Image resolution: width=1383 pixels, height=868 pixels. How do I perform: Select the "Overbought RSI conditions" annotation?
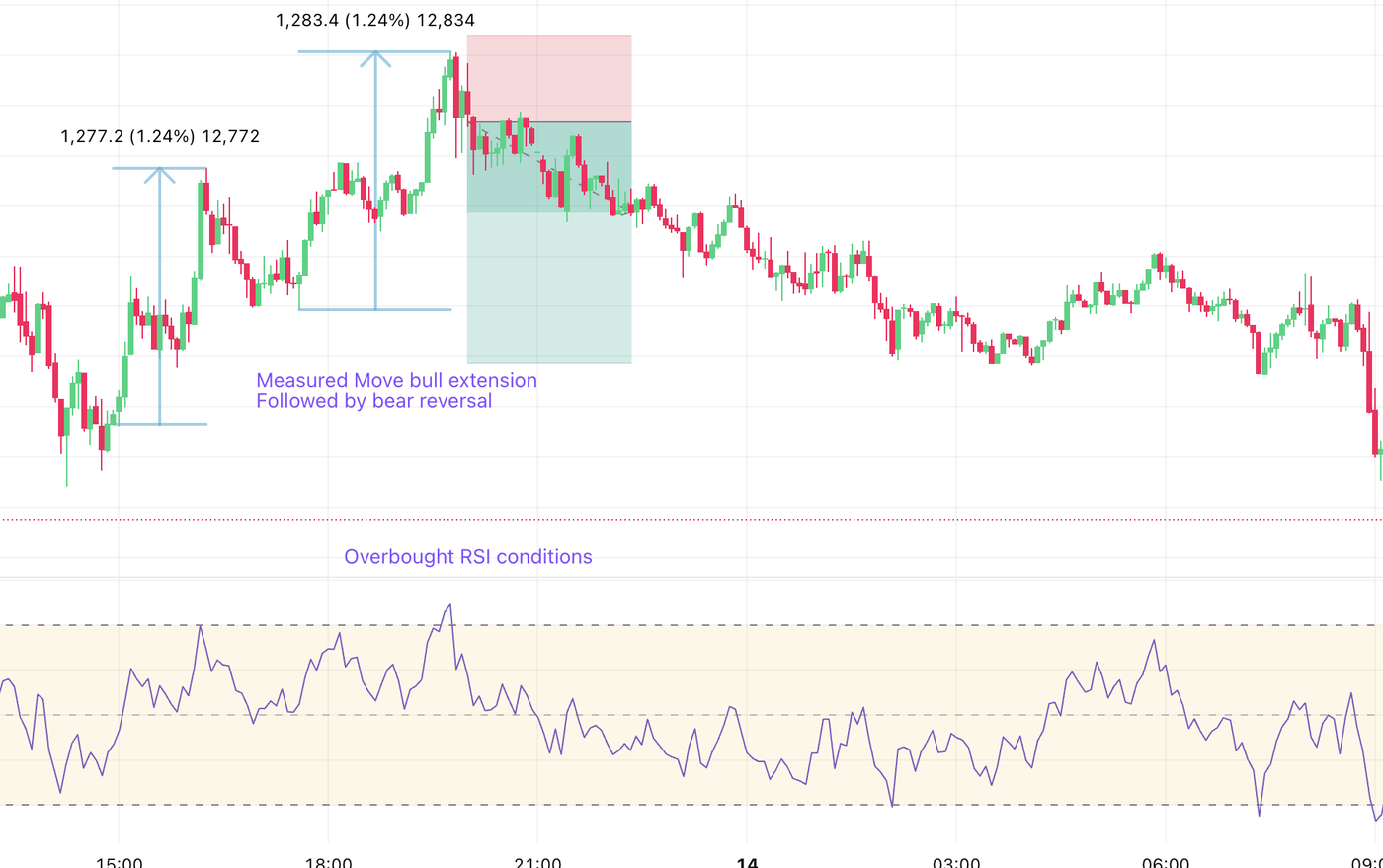coord(467,557)
